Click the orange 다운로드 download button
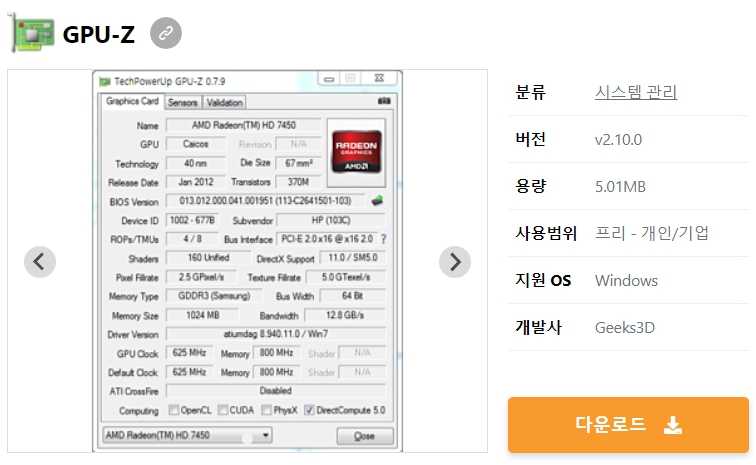The height and width of the screenshot is (465, 756). point(628,425)
